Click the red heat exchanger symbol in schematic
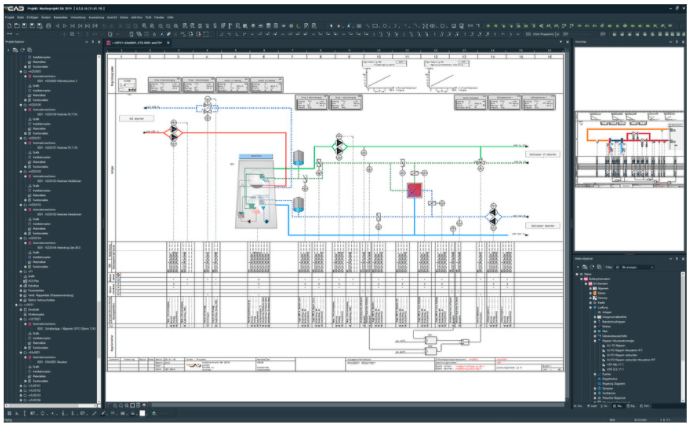Screen dimensions: 690x426 coord(411,190)
